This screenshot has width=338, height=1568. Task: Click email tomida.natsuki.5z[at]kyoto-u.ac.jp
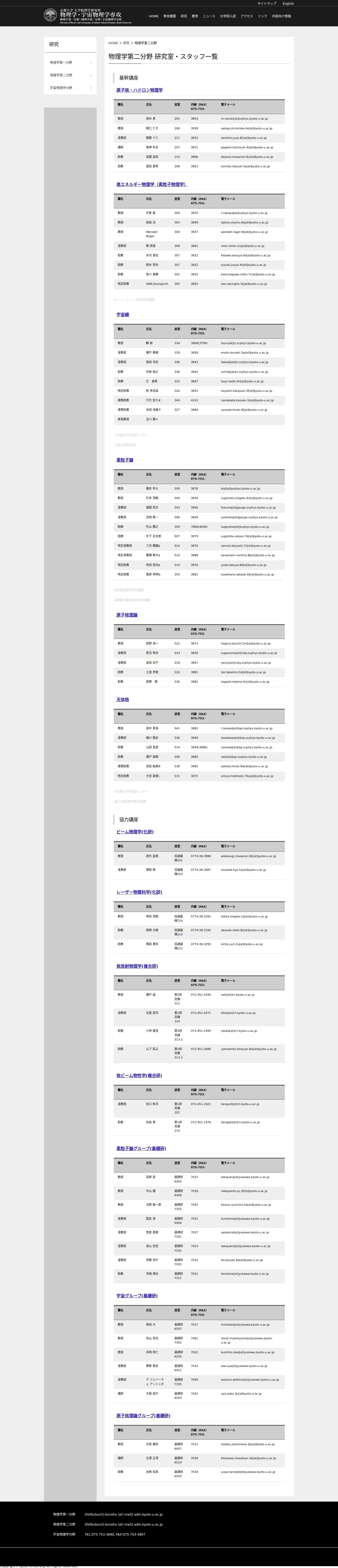(x=245, y=166)
